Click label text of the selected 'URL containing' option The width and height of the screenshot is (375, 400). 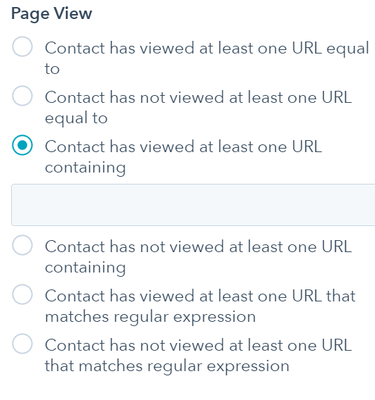click(x=184, y=157)
